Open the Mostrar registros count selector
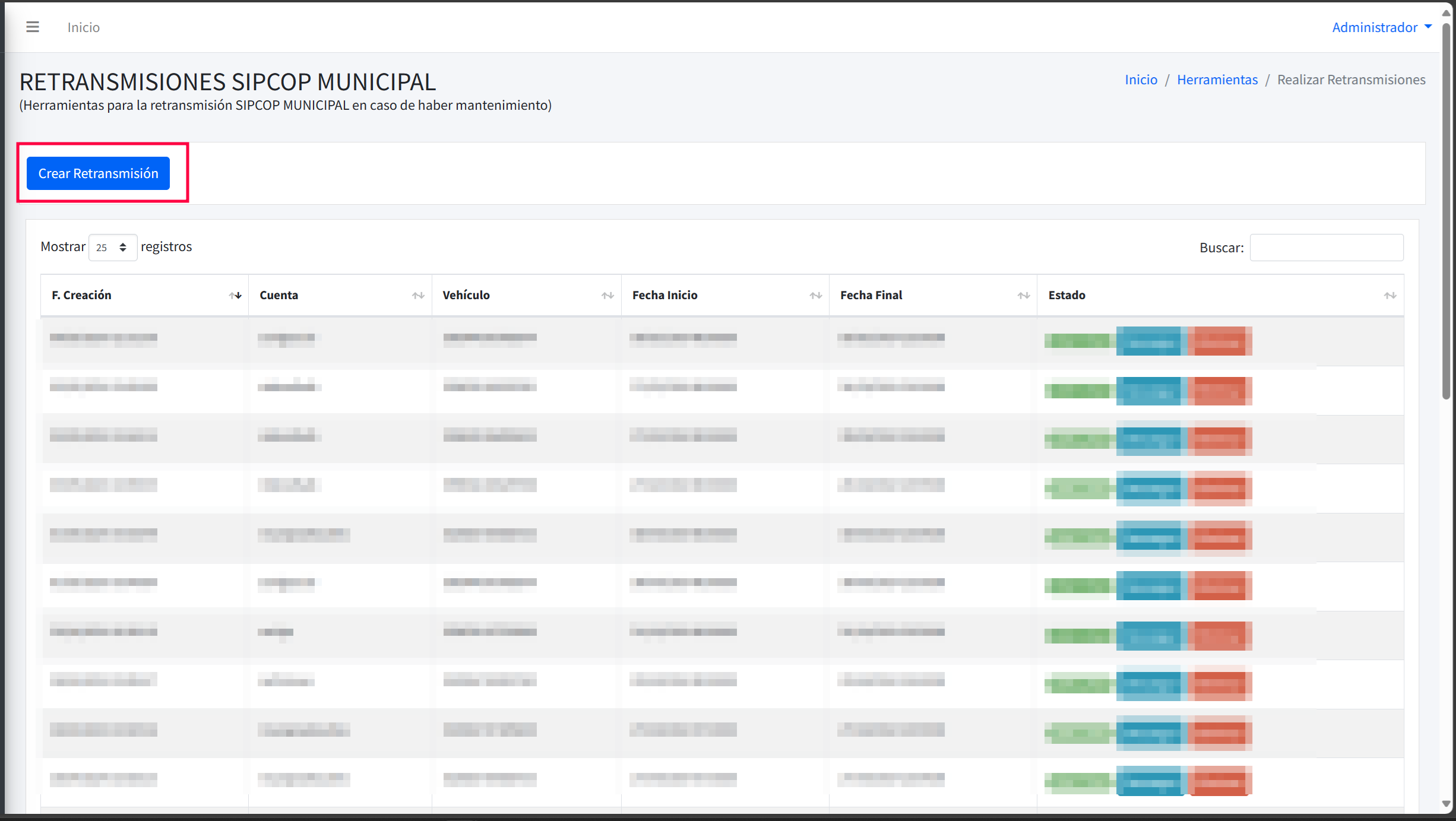 coord(112,248)
